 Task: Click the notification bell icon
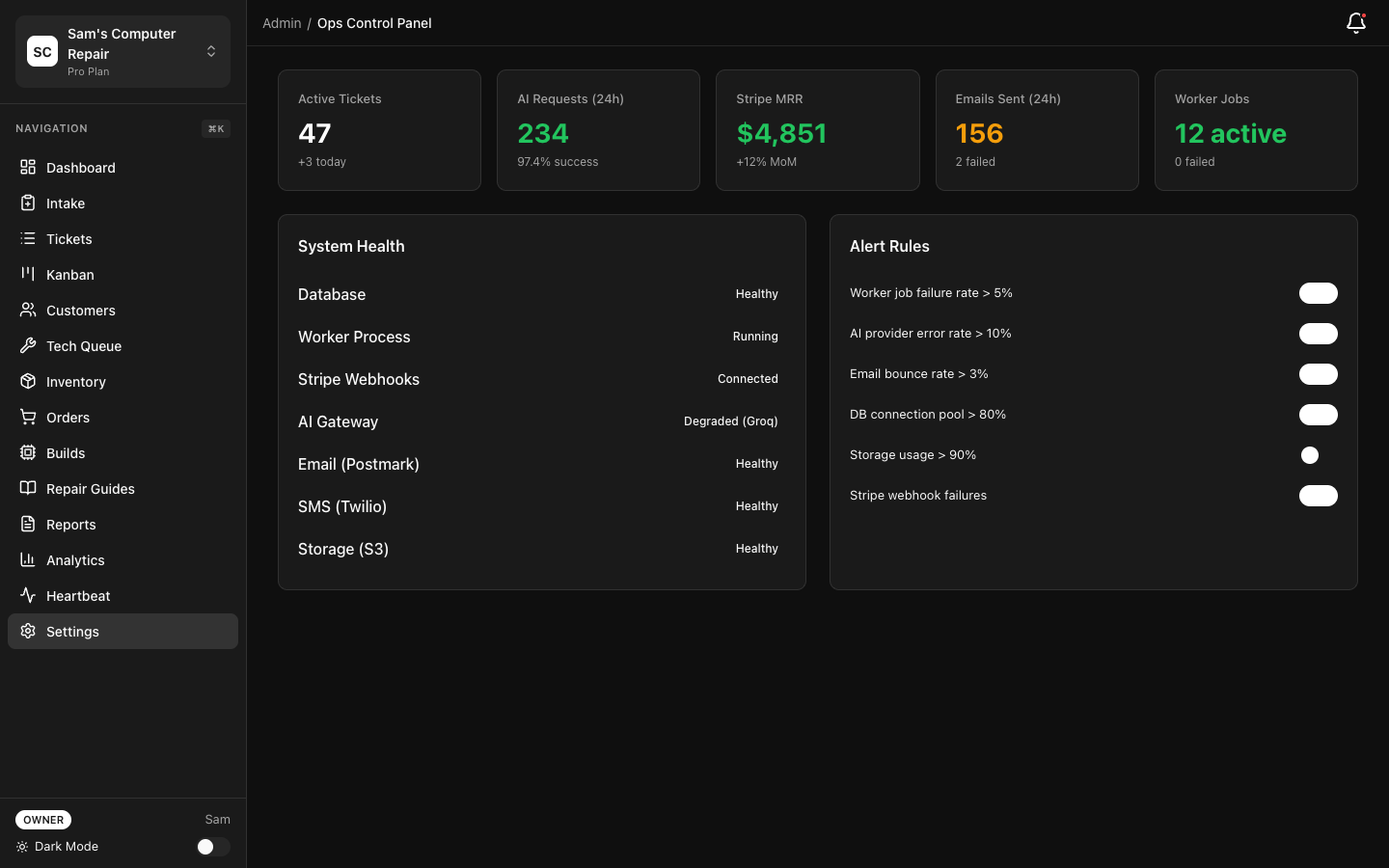tap(1356, 23)
